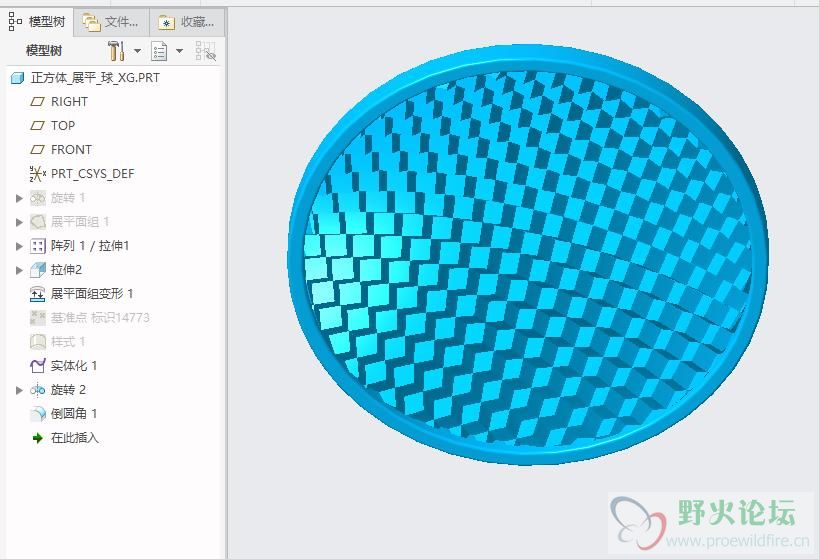
Task: Expand 阵列 1 / 拉伸1 pattern
Action: coord(19,246)
